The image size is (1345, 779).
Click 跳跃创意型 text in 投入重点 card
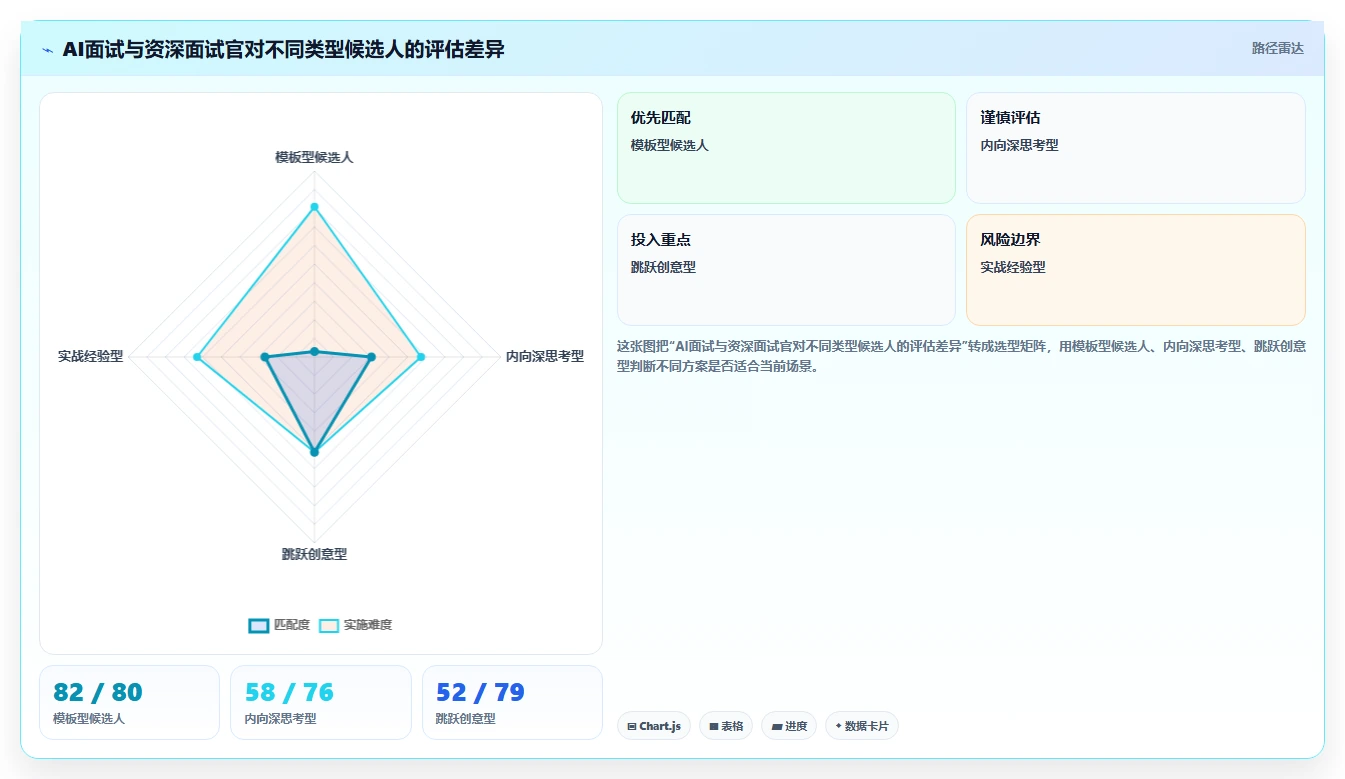tap(663, 267)
